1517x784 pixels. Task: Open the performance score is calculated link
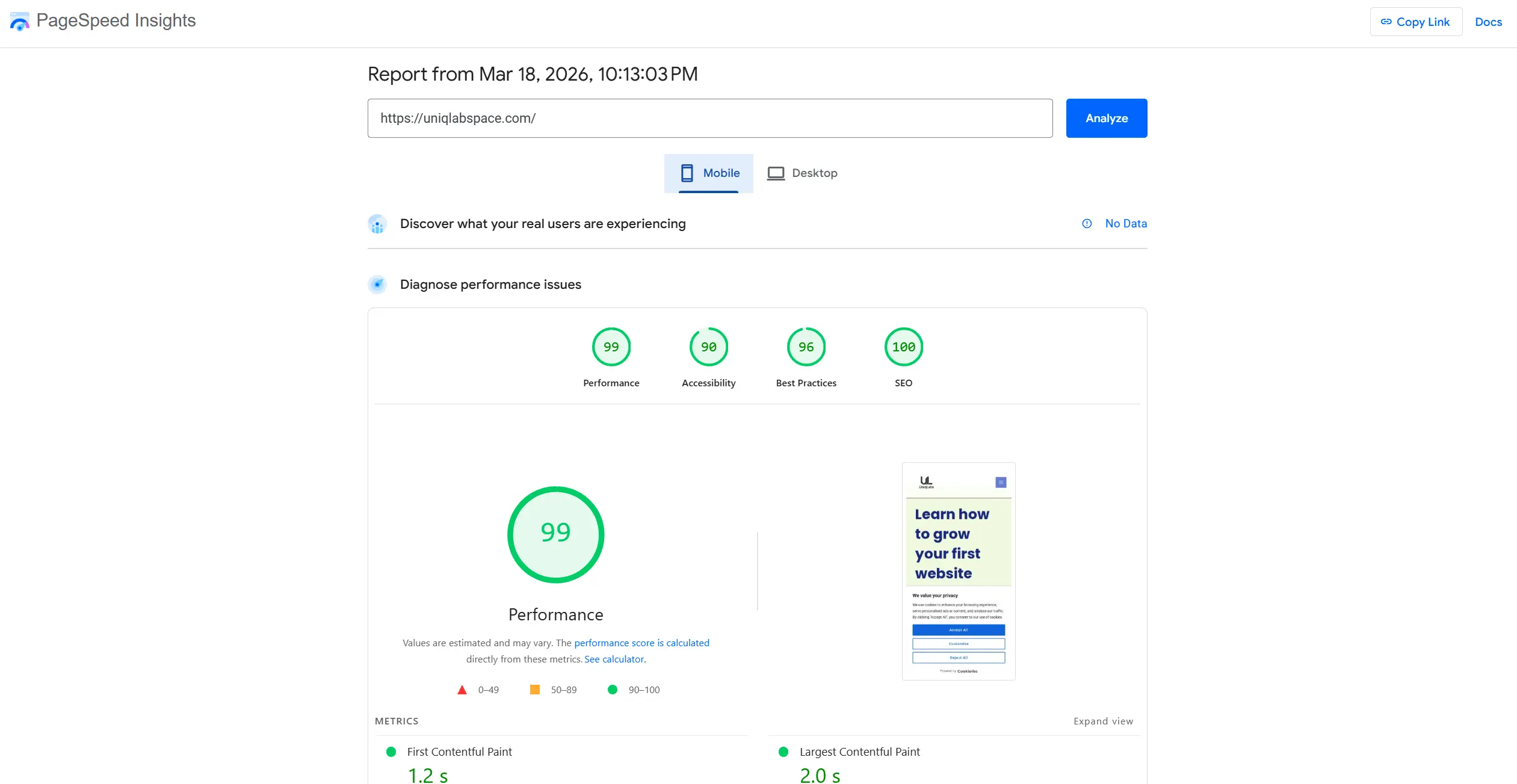point(641,643)
